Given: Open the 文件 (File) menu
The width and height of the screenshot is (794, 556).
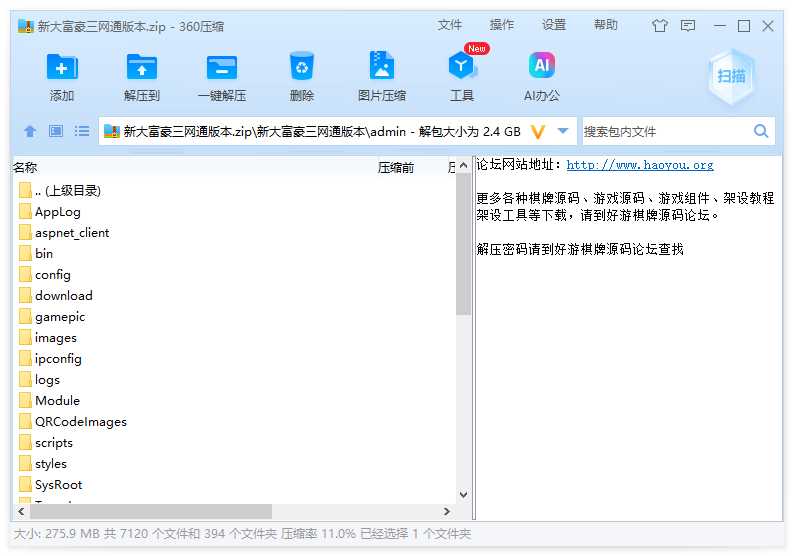Looking at the screenshot, I should 450,25.
